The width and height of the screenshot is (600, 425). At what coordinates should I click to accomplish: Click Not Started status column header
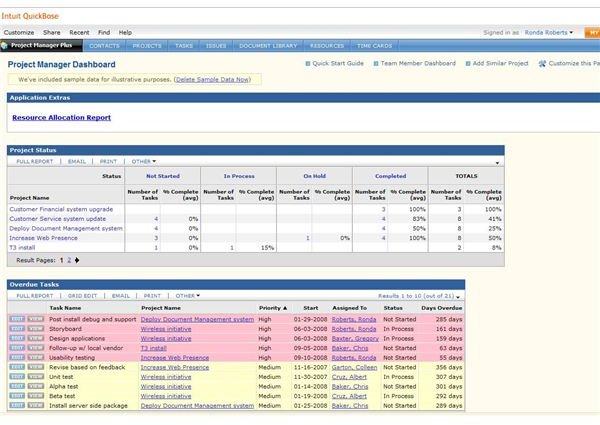click(163, 176)
